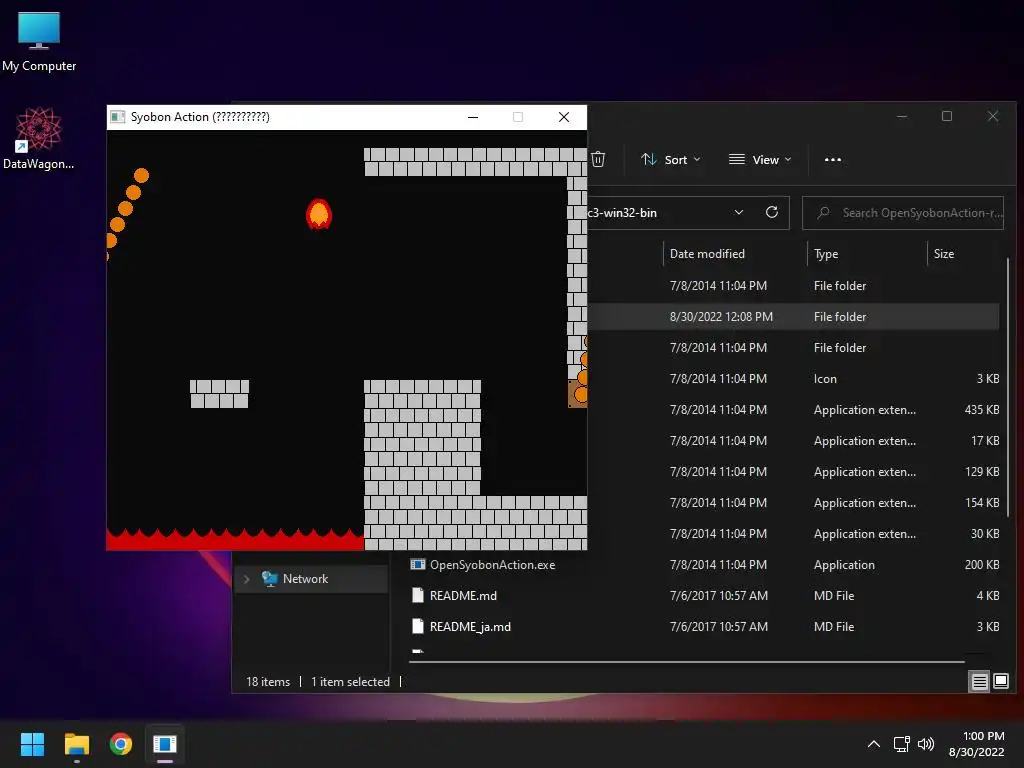
Task: Click the README.md file icon
Action: click(x=418, y=595)
